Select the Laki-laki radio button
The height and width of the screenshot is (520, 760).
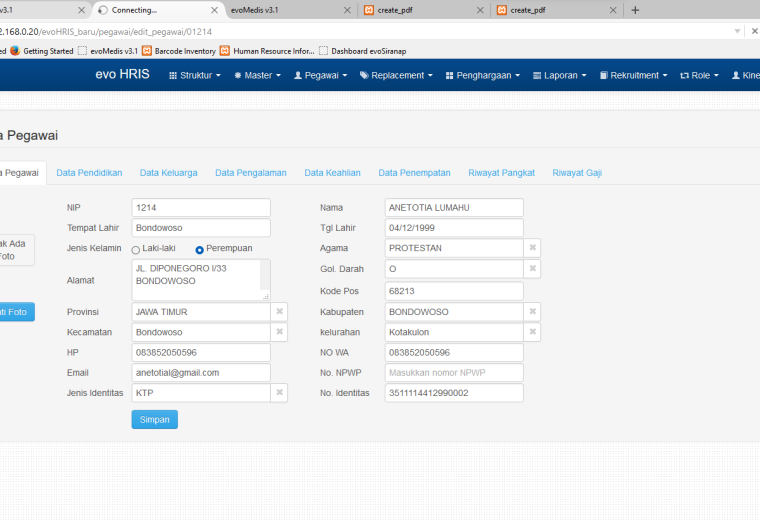[x=136, y=250]
